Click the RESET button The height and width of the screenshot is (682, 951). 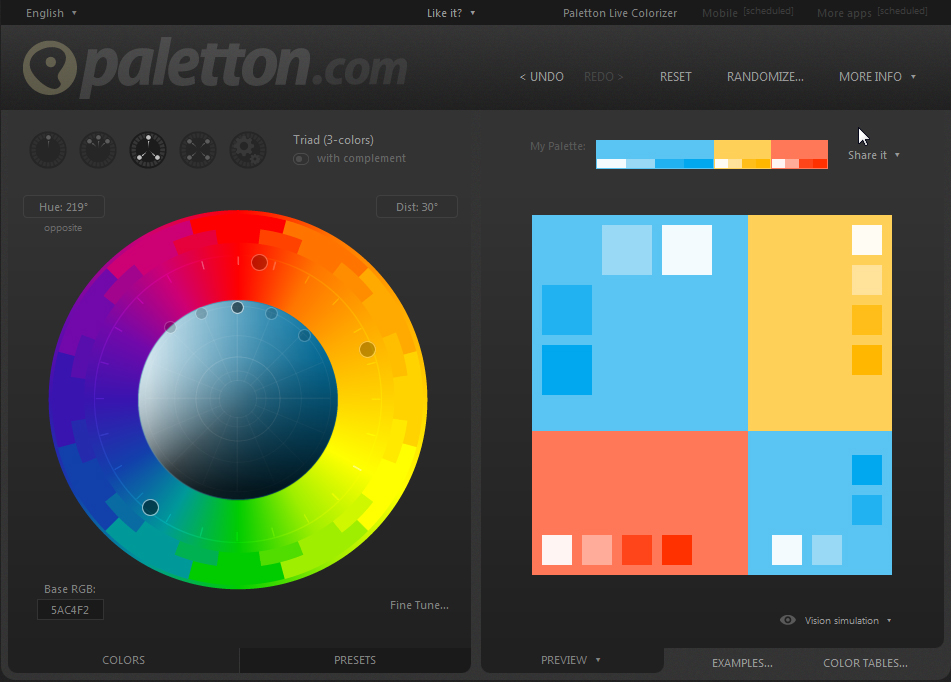coord(675,77)
